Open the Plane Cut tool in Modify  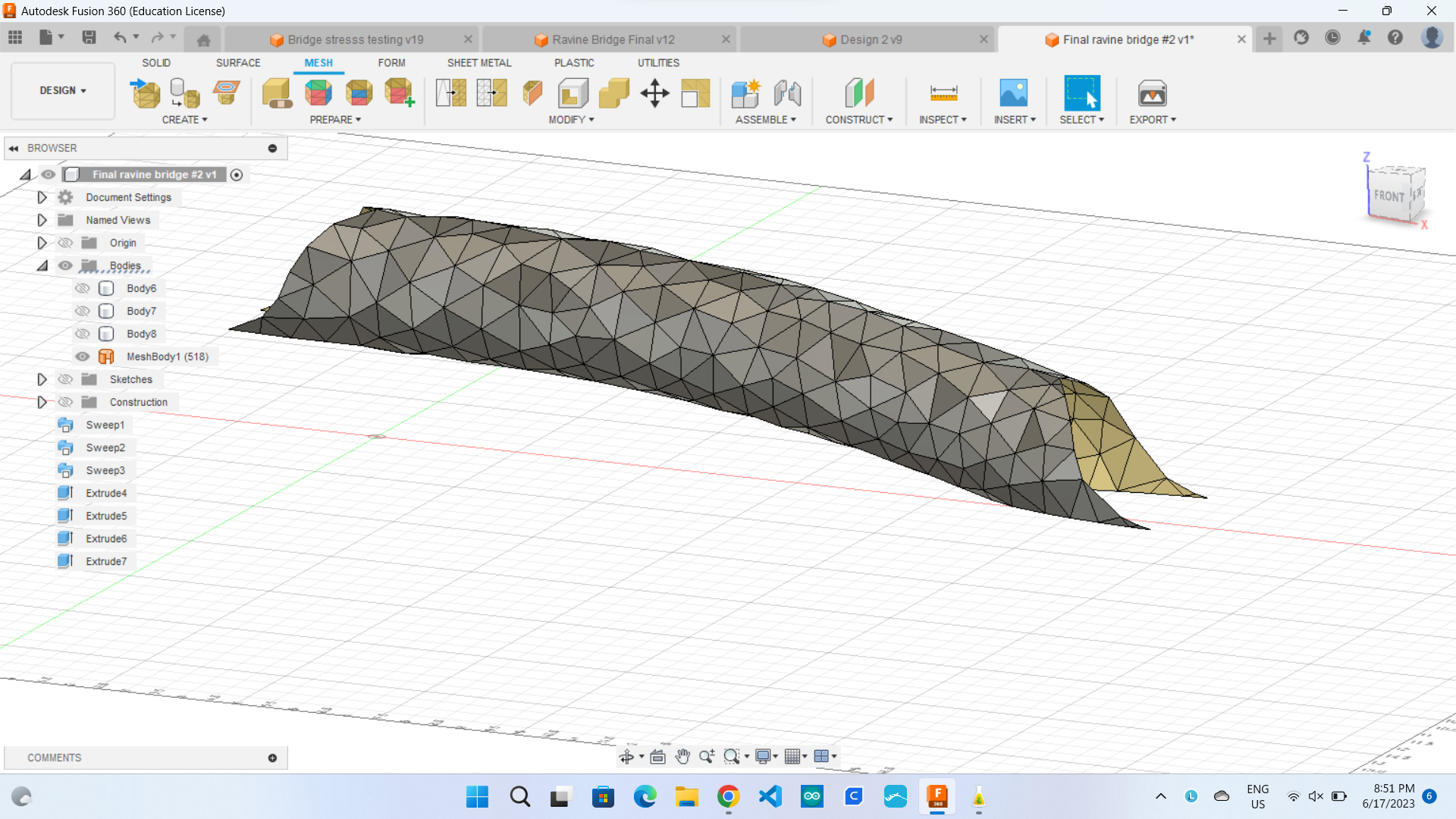[x=532, y=93]
